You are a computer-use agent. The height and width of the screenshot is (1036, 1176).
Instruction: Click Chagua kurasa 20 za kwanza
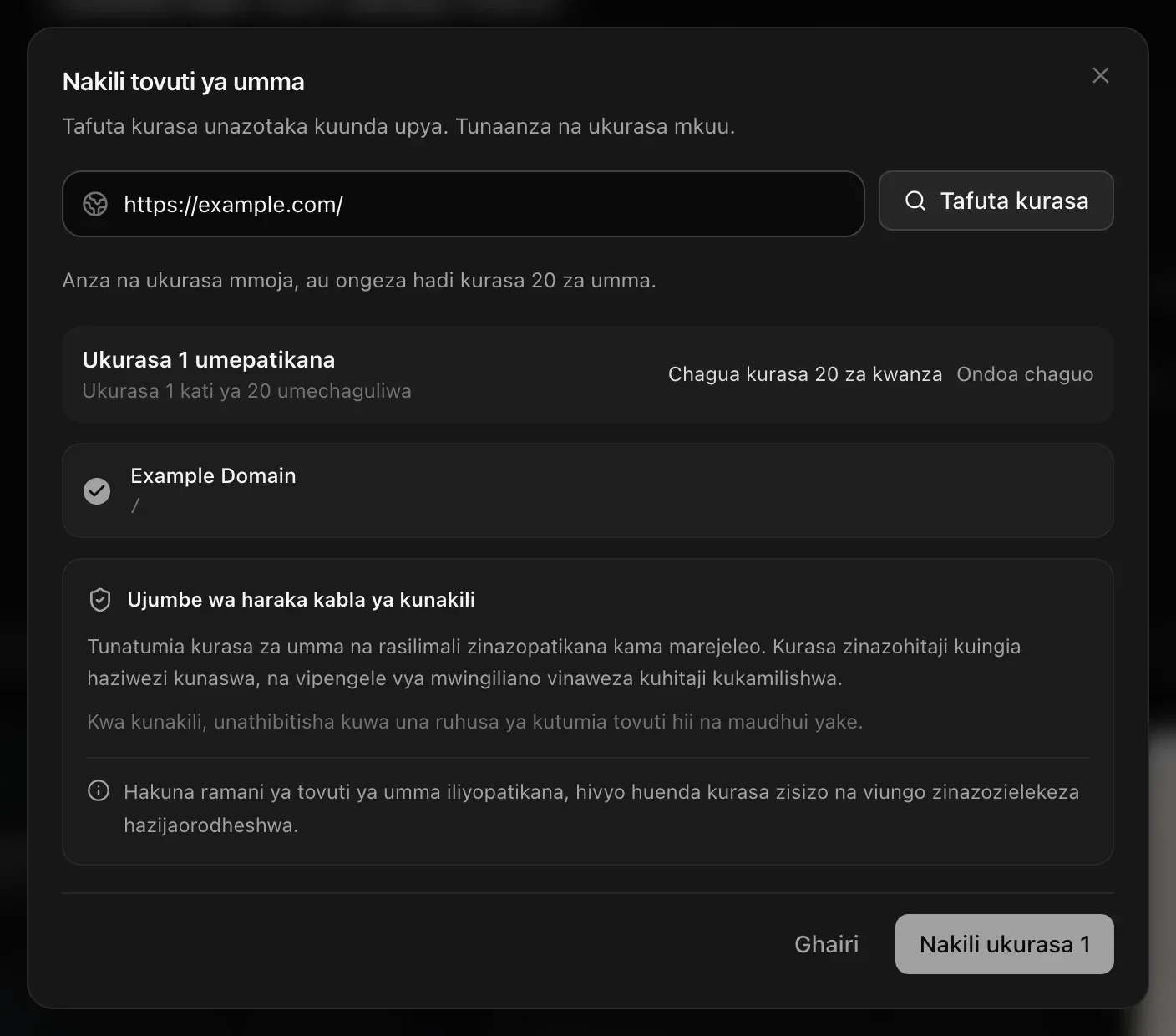(805, 374)
